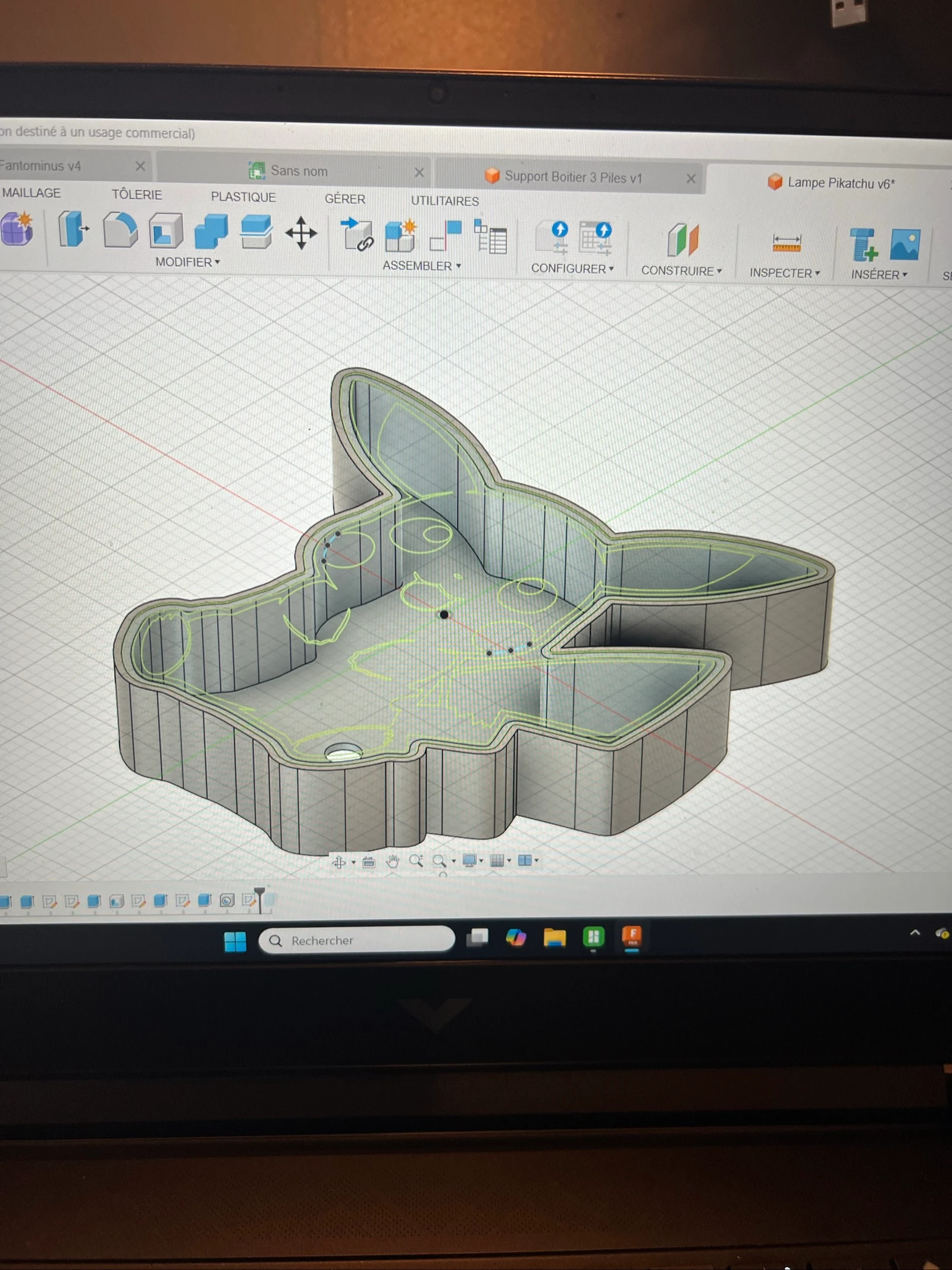Click the Rechercher taskbar search box
Image resolution: width=952 pixels, height=1270 pixels.
[357, 940]
